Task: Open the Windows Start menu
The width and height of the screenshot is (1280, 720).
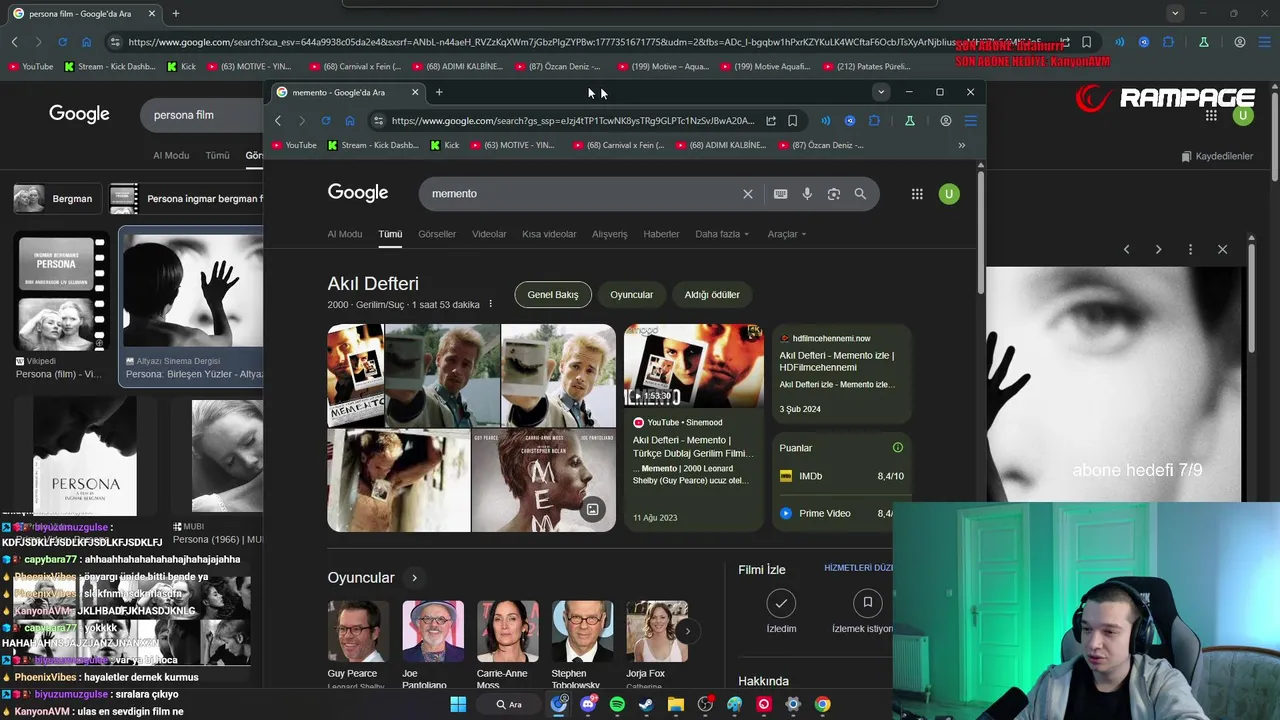Action: pos(458,704)
